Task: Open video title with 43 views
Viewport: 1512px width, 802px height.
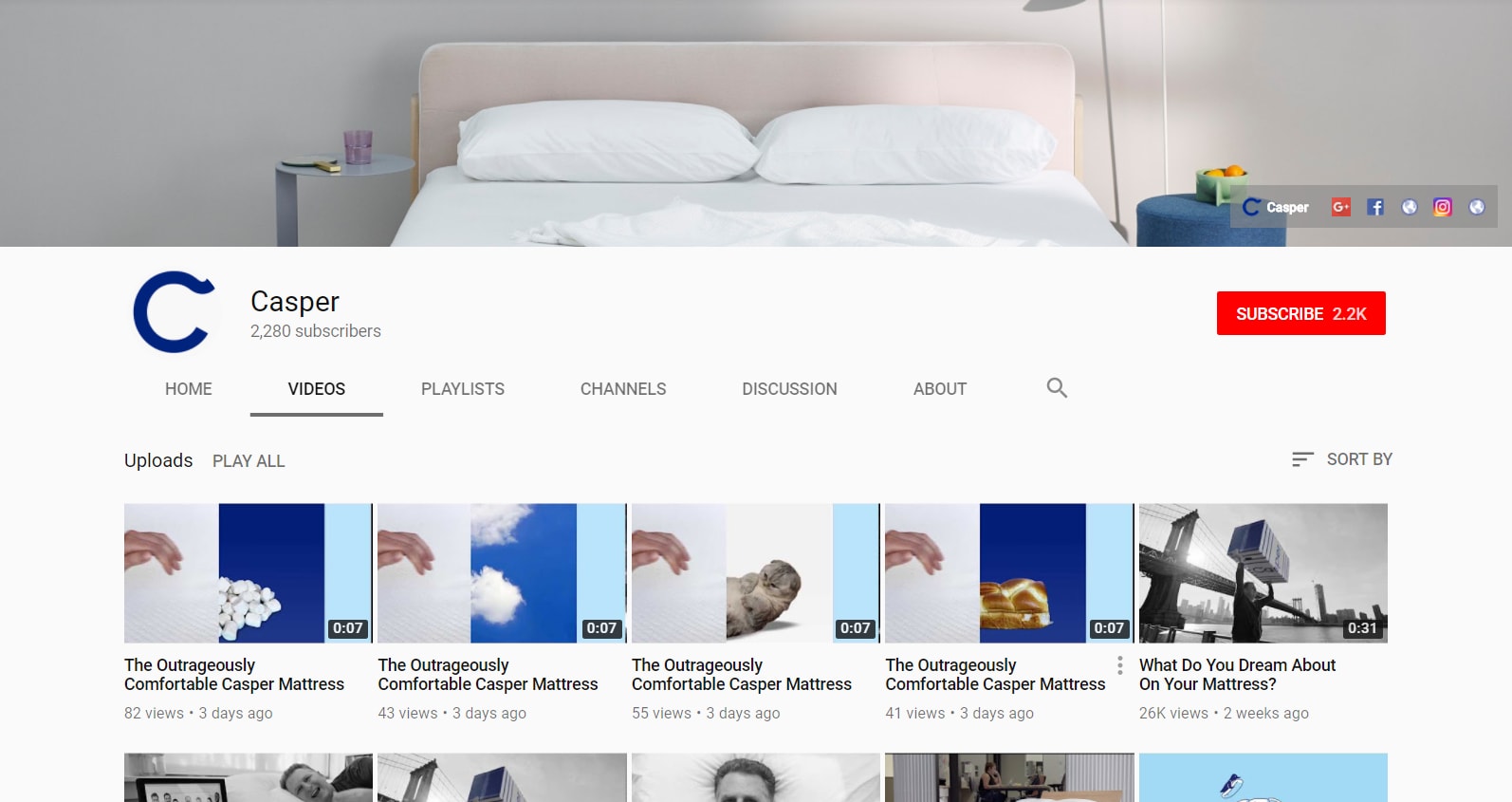Action: (x=488, y=675)
